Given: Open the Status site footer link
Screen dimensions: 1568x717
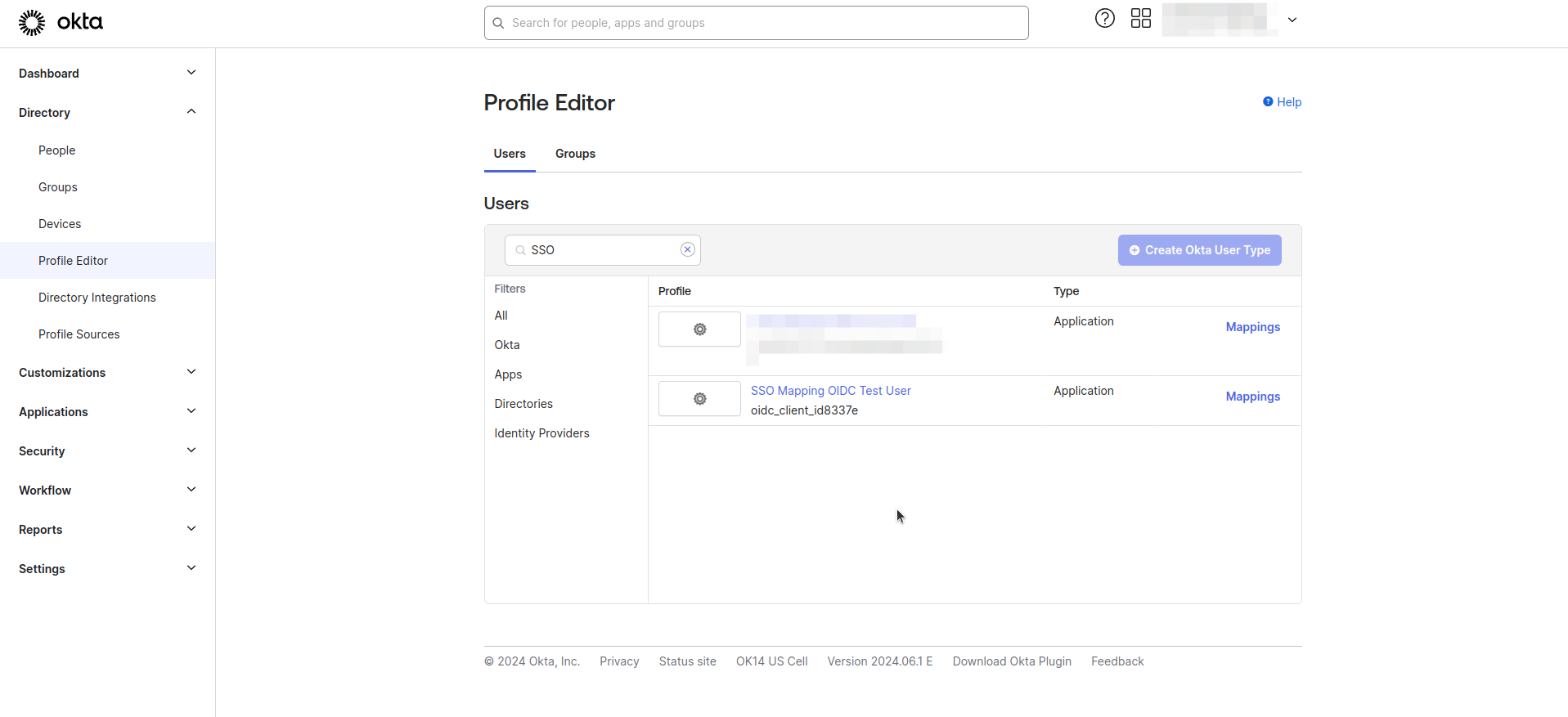Looking at the screenshot, I should [687, 661].
